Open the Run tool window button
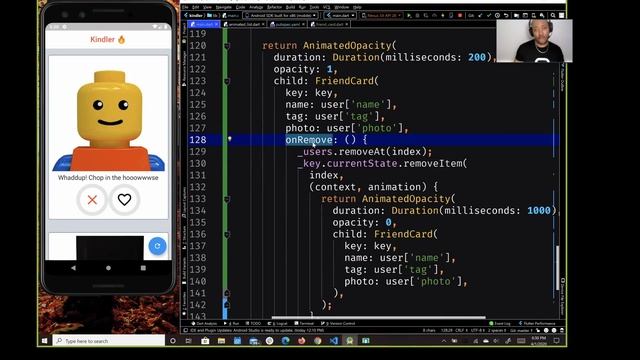 (x=231, y=324)
